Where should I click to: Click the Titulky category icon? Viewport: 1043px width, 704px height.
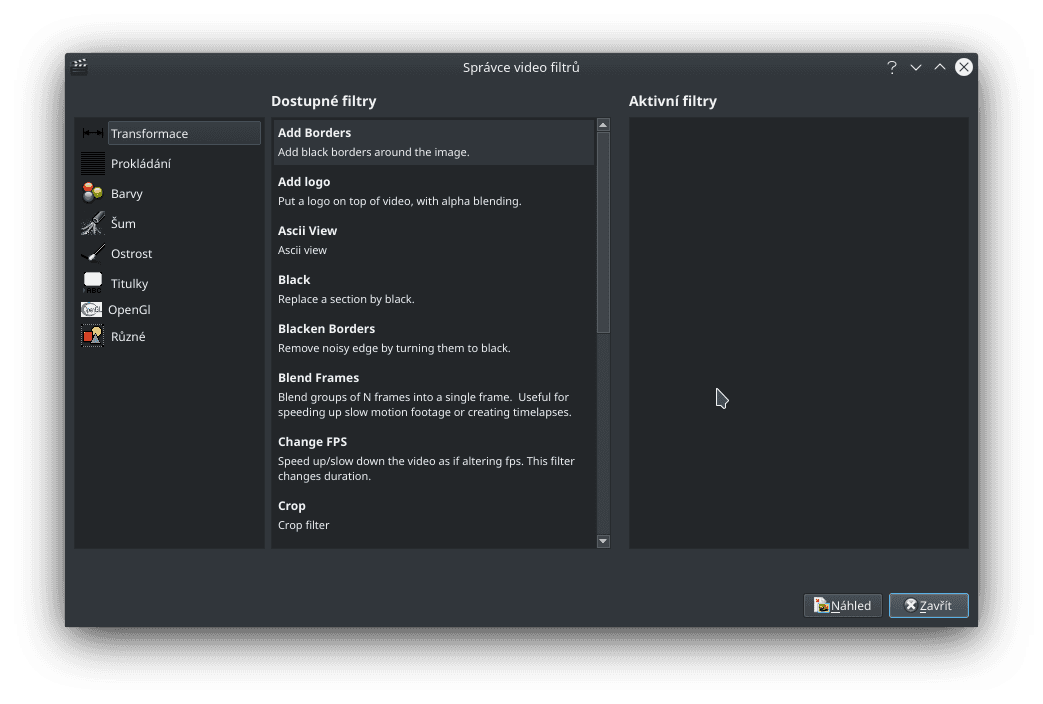pos(91,283)
